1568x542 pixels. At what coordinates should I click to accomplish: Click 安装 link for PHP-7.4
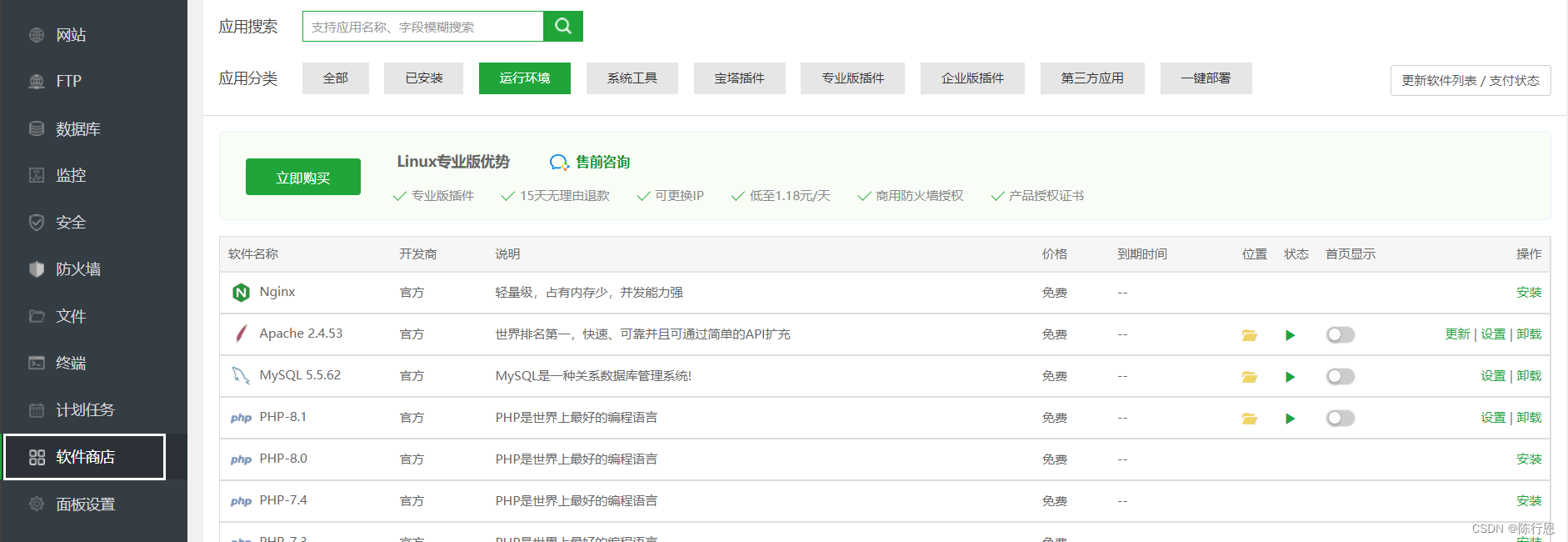click(x=1529, y=501)
